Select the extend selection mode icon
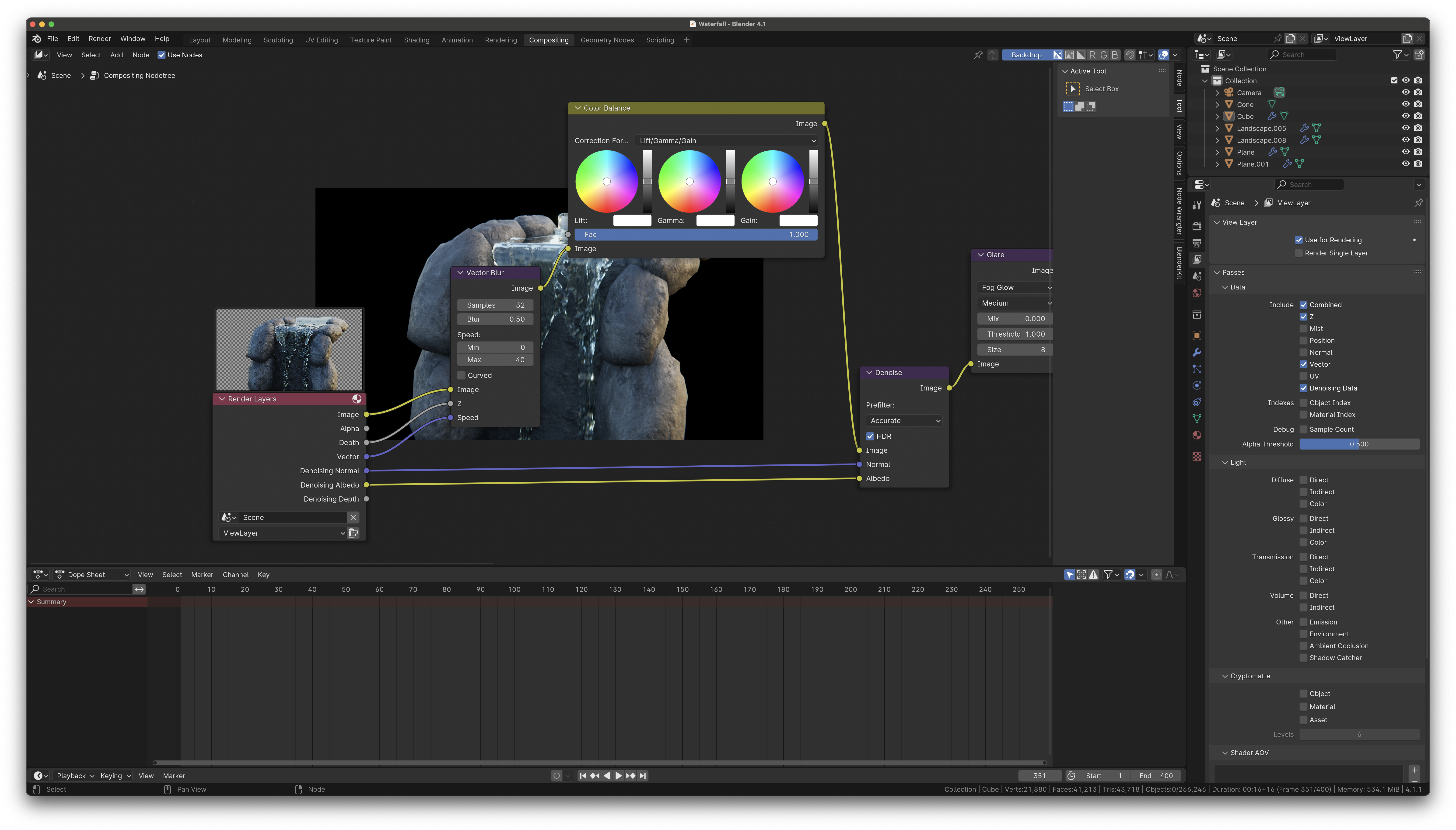This screenshot has width=1456, height=830. pos(1080,106)
